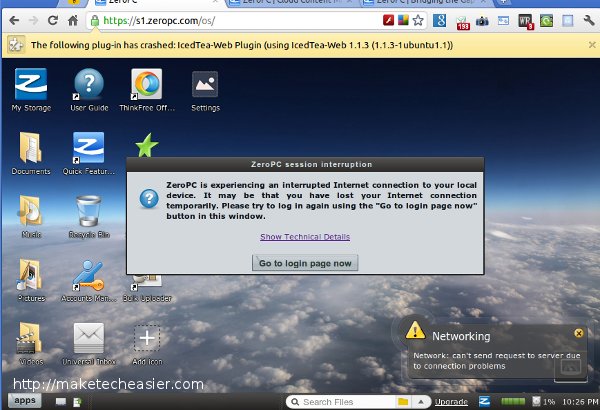This screenshot has height=410, width=600.
Task: Switch to the first ZeroPC tab
Action: coord(157,2)
